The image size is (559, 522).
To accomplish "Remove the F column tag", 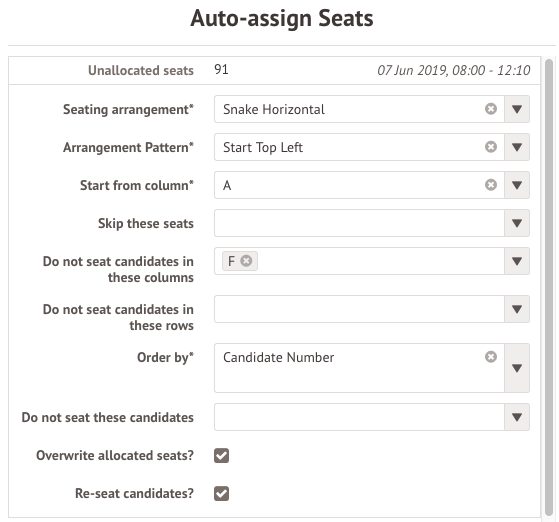I will pos(246,261).
